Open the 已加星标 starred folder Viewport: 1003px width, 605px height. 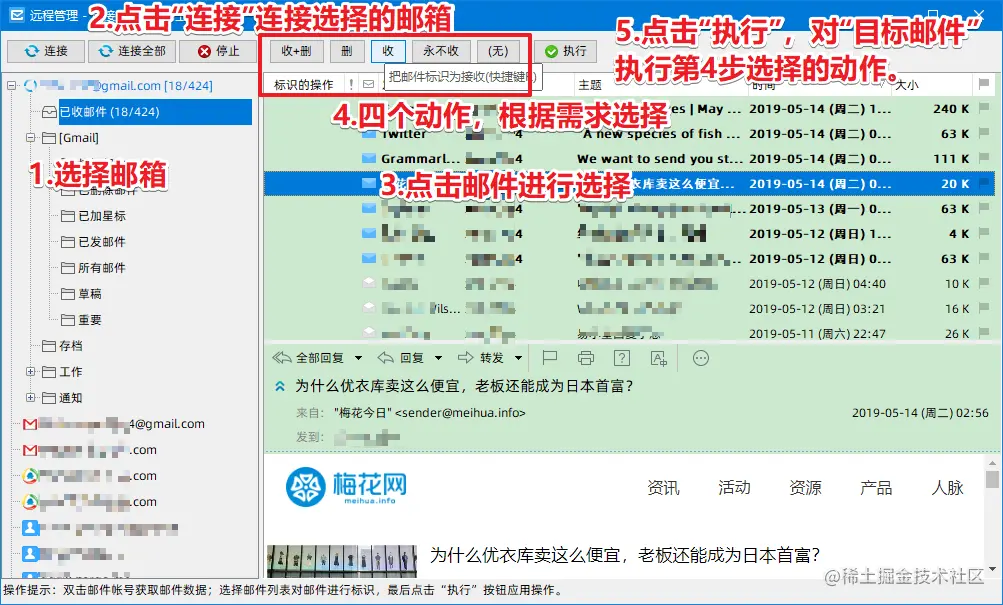(93, 216)
